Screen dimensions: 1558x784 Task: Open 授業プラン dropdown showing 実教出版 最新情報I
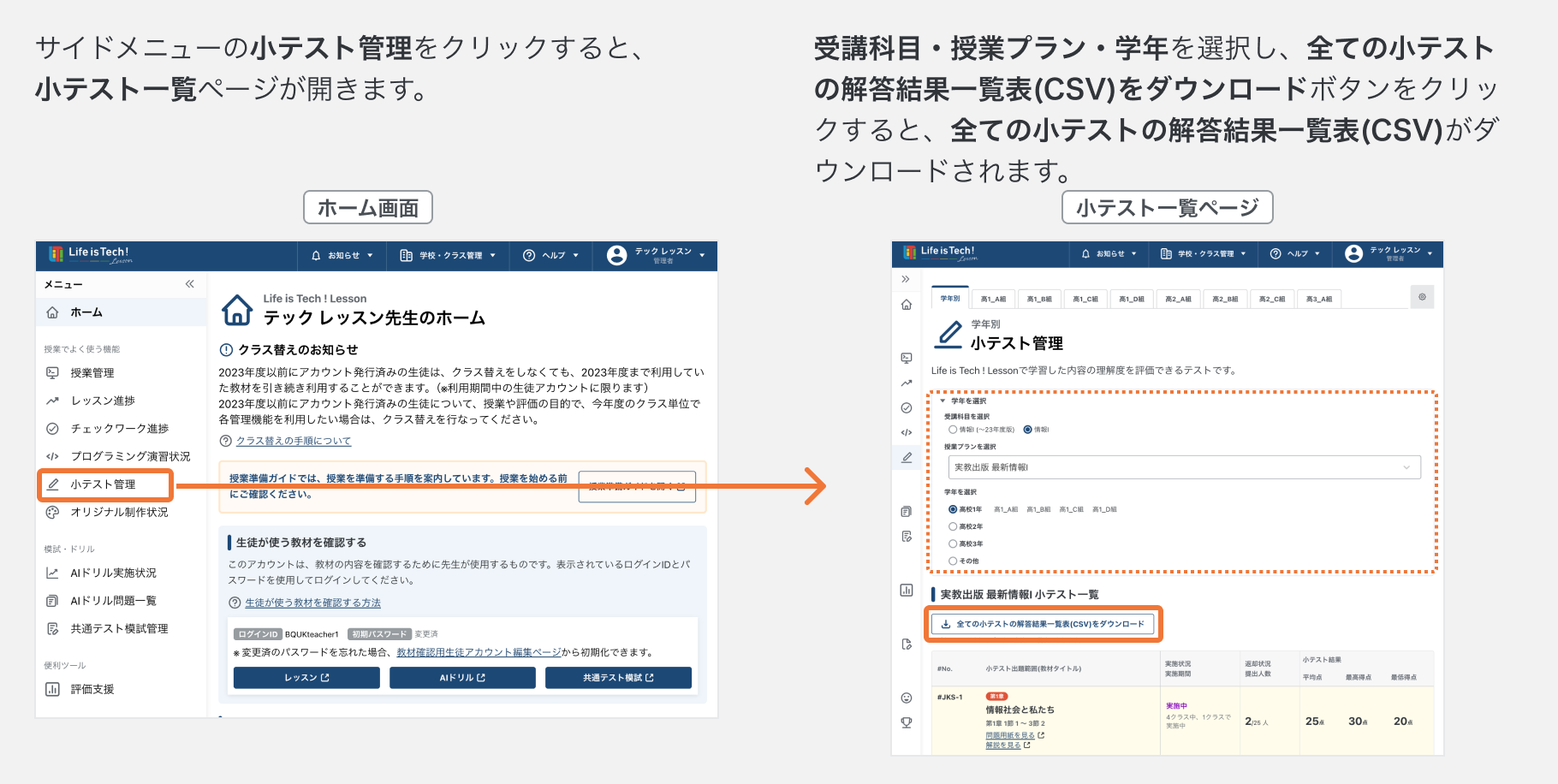[1184, 467]
